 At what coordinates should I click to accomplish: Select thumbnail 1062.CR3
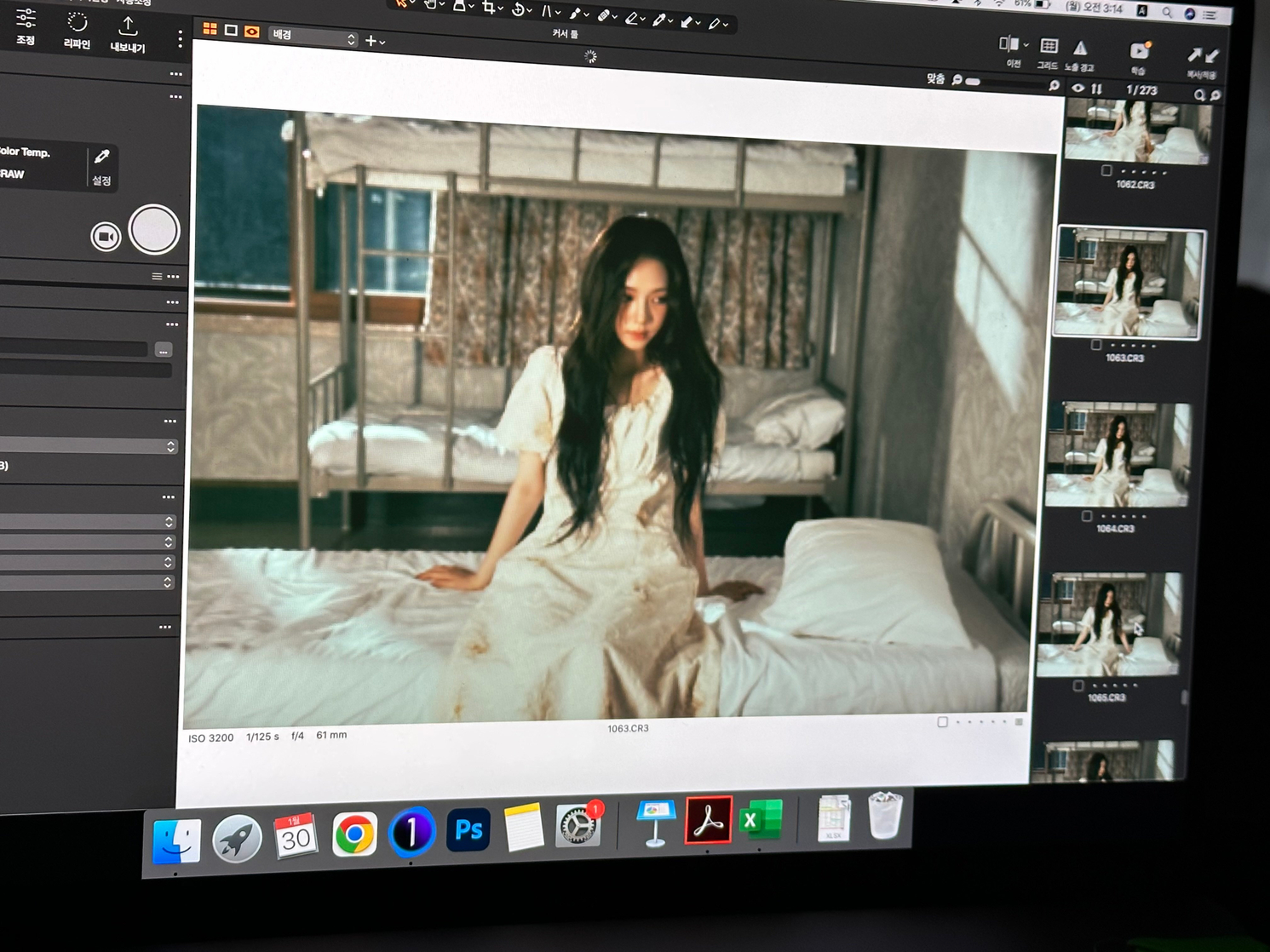1137,132
